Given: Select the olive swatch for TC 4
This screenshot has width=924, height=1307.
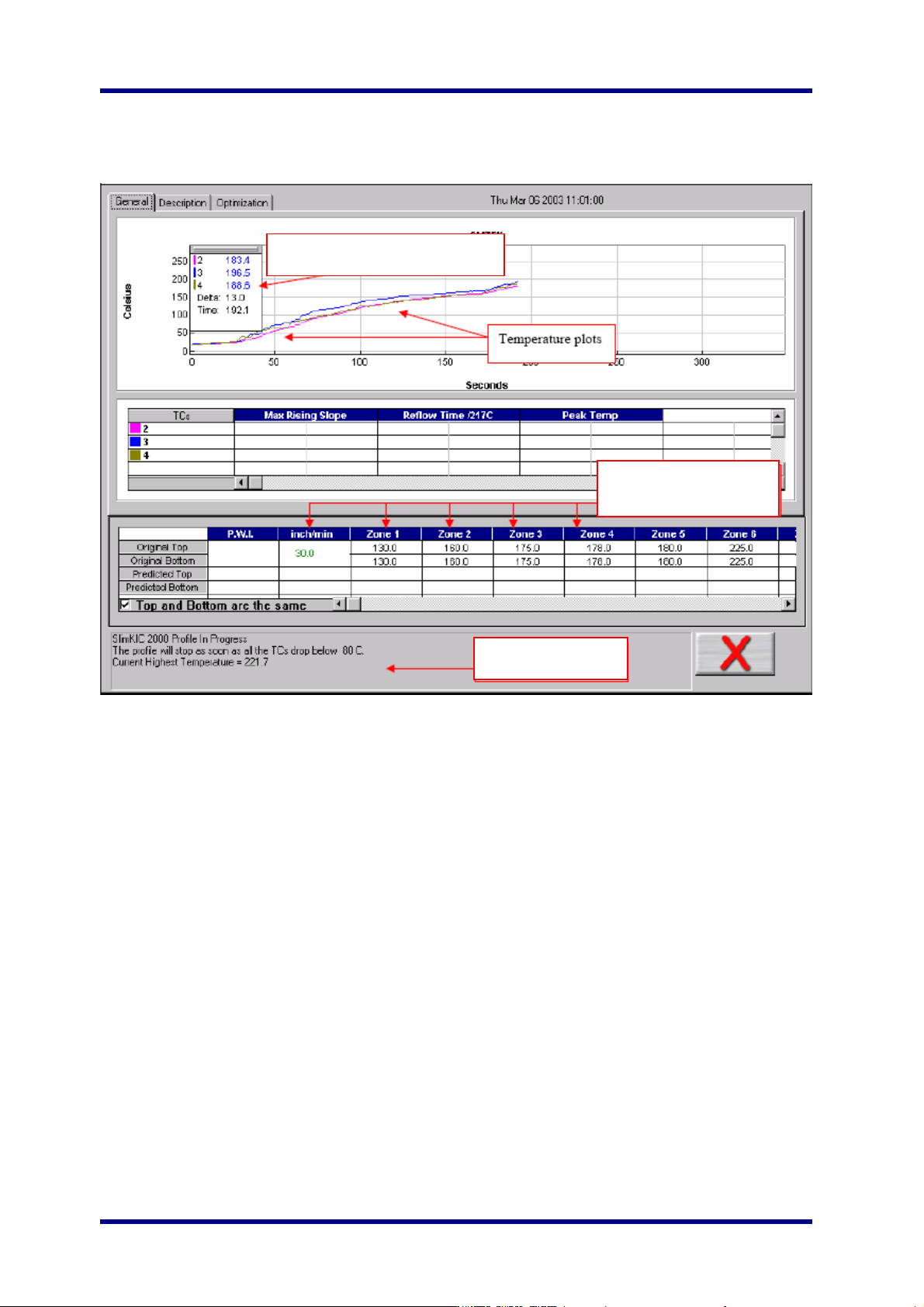Looking at the screenshot, I should click(135, 455).
